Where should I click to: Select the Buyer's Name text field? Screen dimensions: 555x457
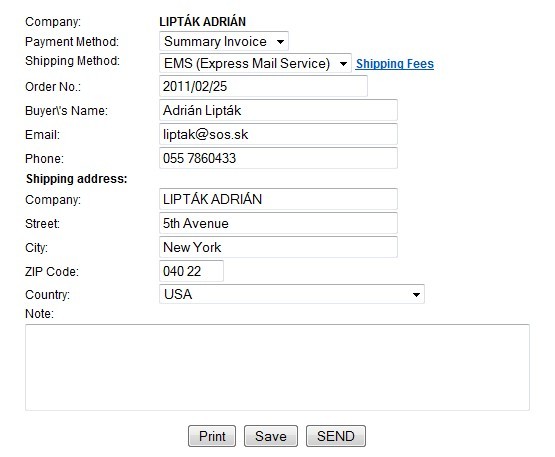278,110
